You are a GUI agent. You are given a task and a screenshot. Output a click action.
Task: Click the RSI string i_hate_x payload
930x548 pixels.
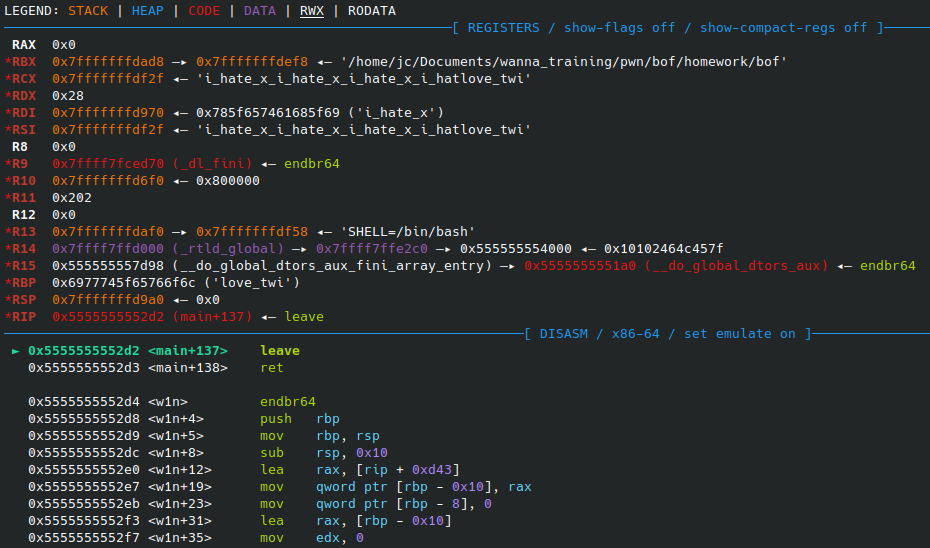pyautogui.click(x=364, y=130)
